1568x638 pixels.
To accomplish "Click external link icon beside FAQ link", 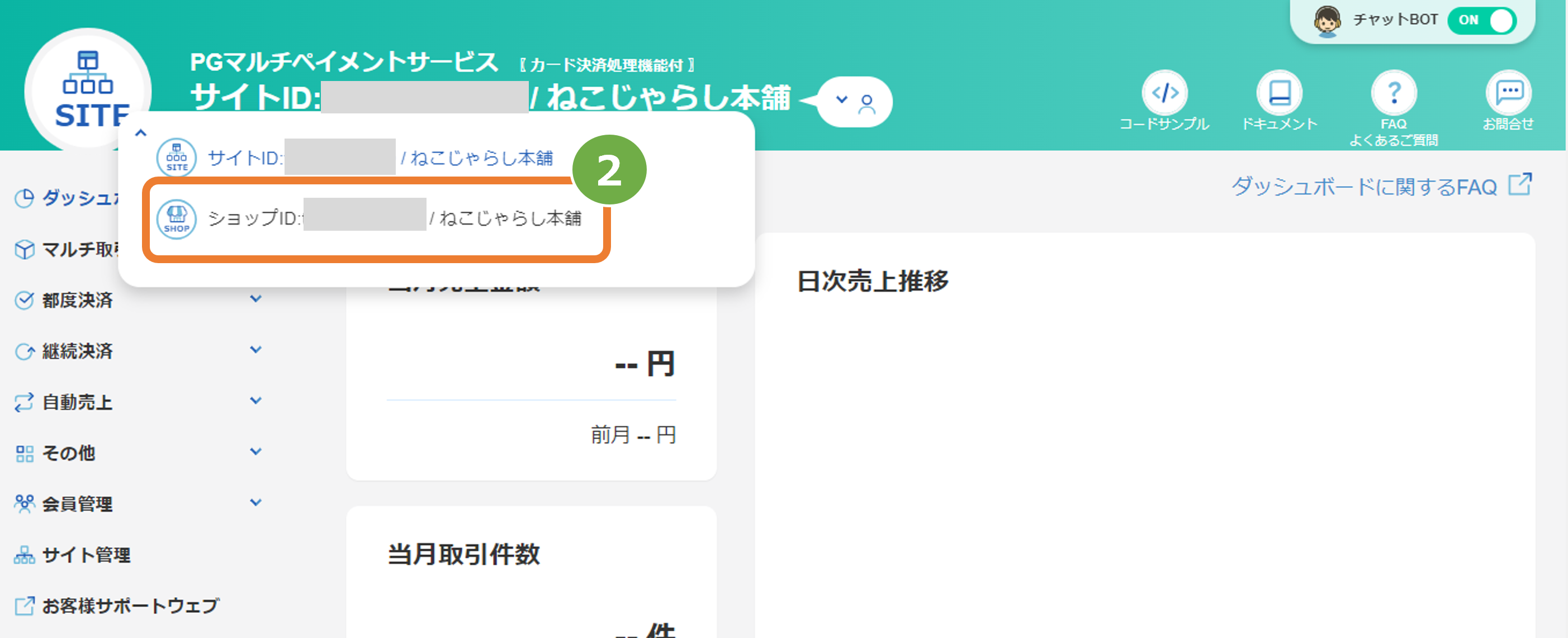I will pos(1520,184).
